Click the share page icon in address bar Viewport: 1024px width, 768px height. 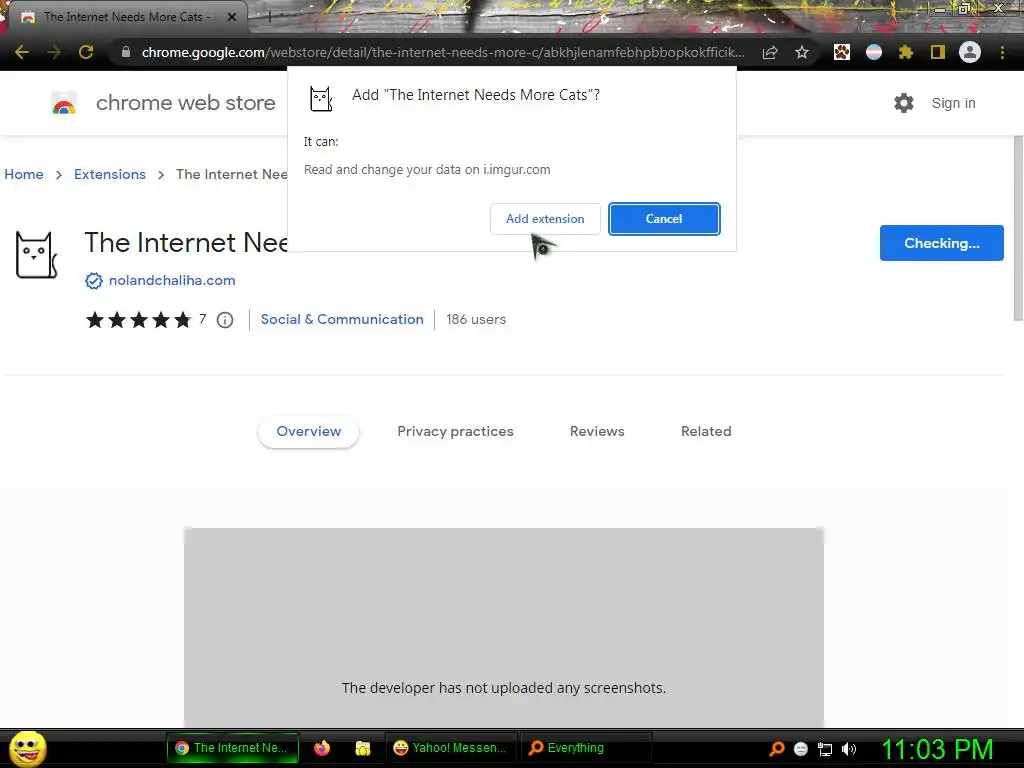tap(770, 52)
